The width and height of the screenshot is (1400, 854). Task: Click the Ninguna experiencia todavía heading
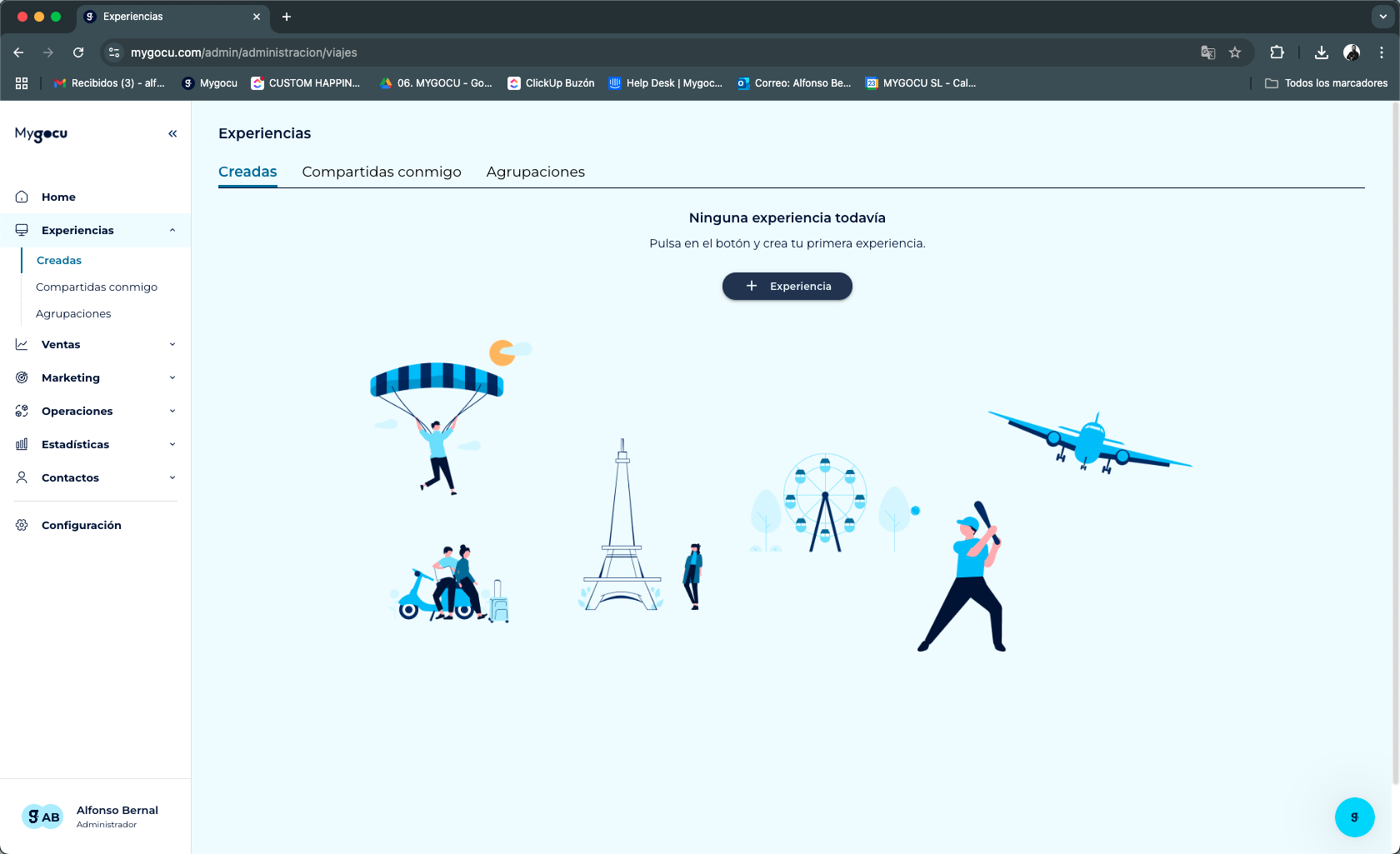(787, 217)
